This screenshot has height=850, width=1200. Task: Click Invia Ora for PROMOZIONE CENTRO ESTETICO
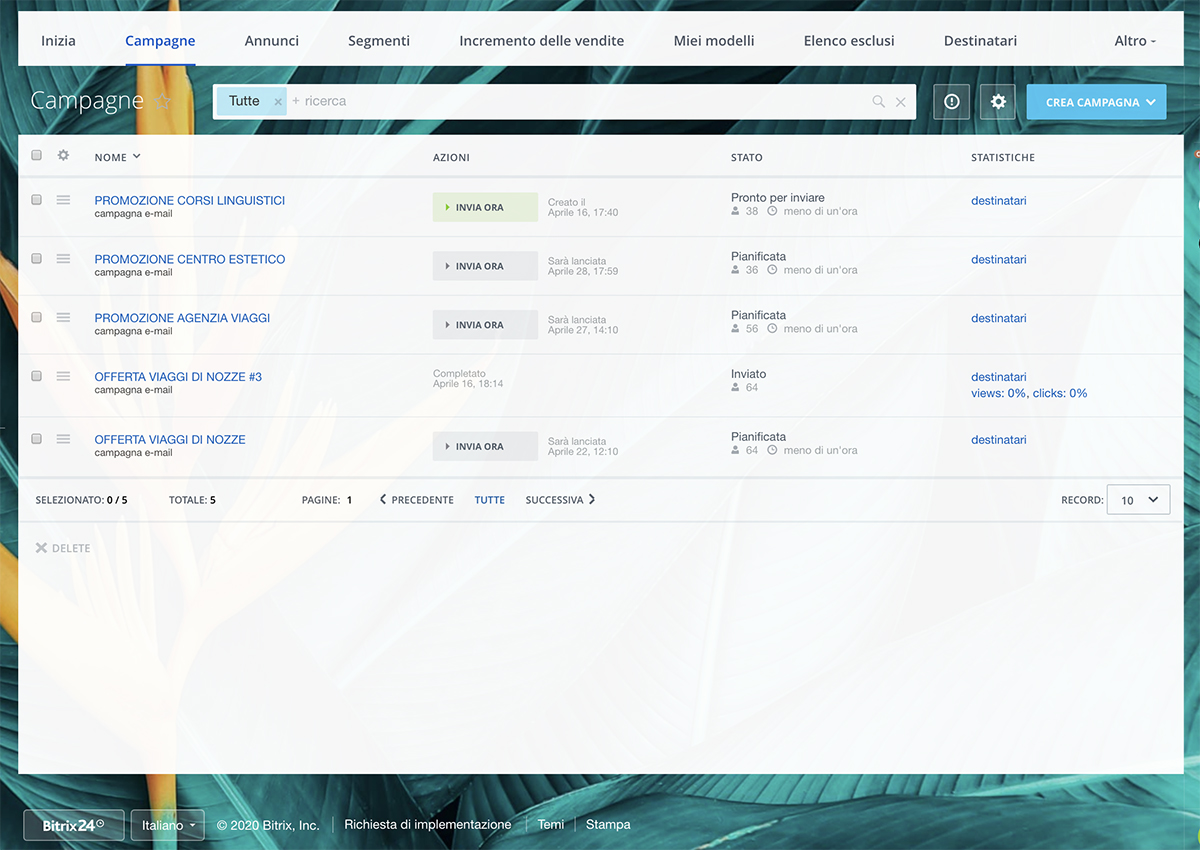485,266
